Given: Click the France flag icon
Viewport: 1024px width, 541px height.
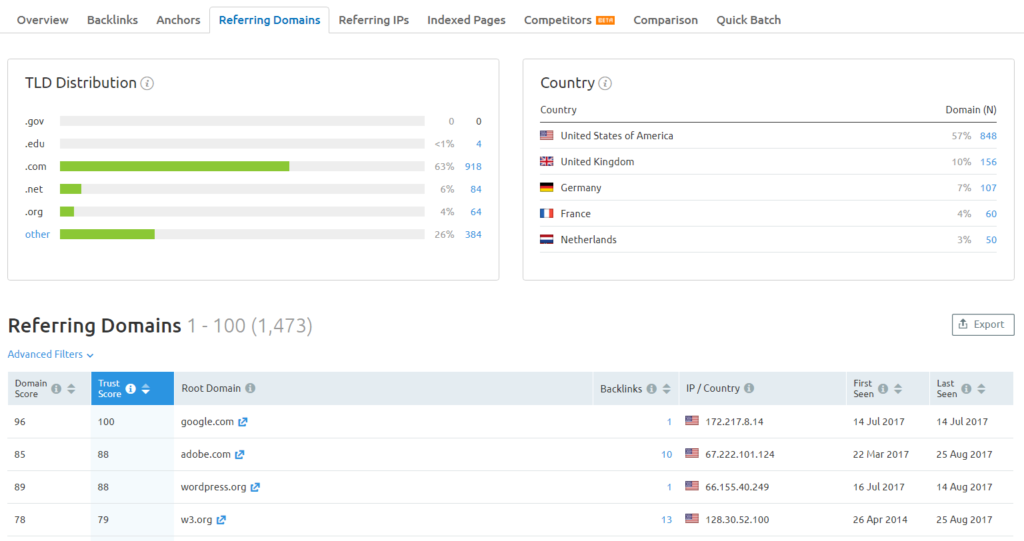Looking at the screenshot, I should (x=547, y=214).
